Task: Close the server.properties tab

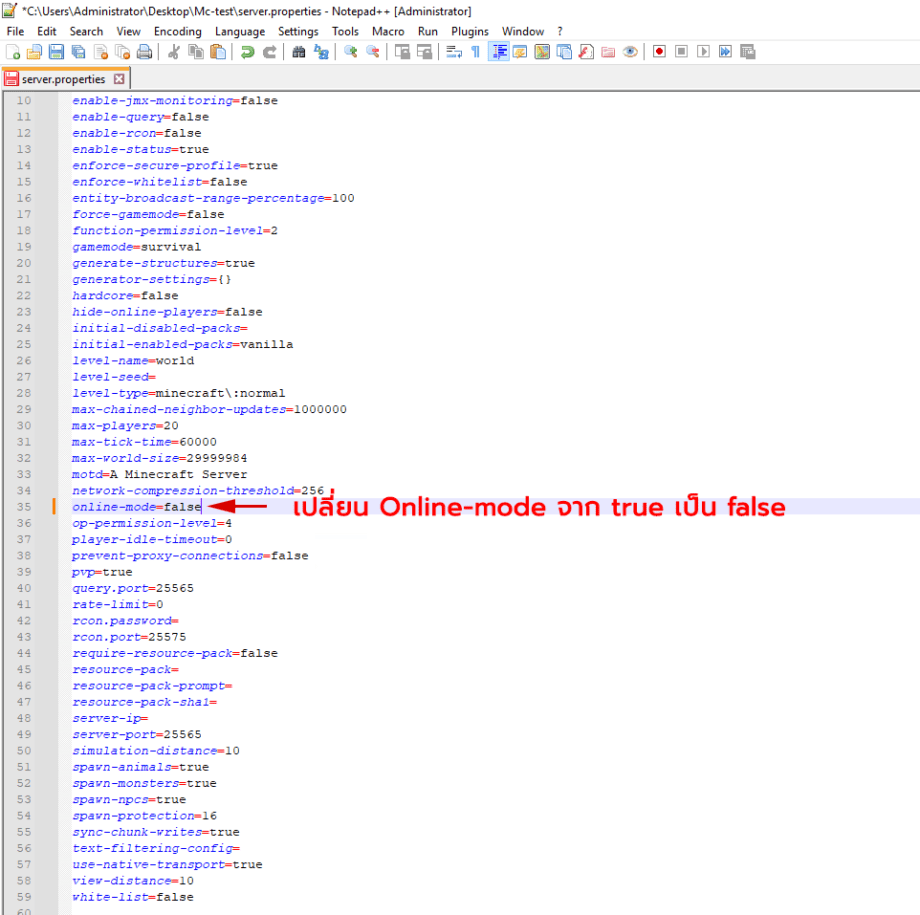Action: tap(119, 78)
